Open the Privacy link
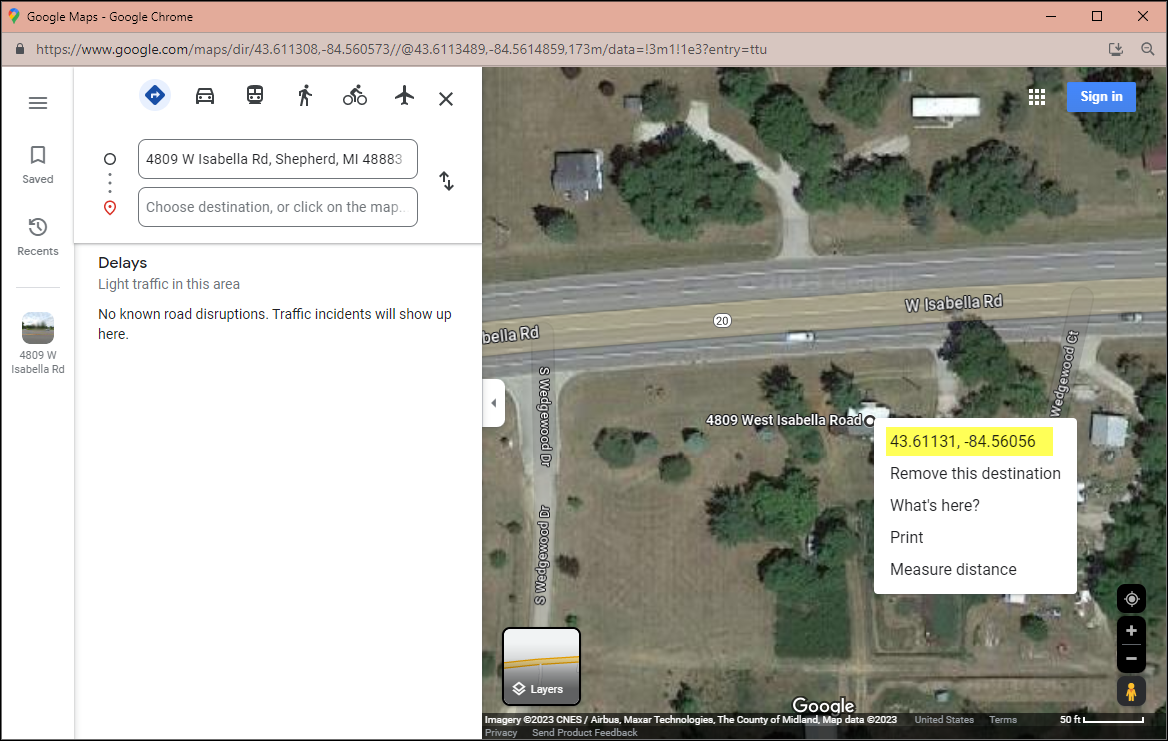Screen dimensions: 1168x741 click(501, 733)
